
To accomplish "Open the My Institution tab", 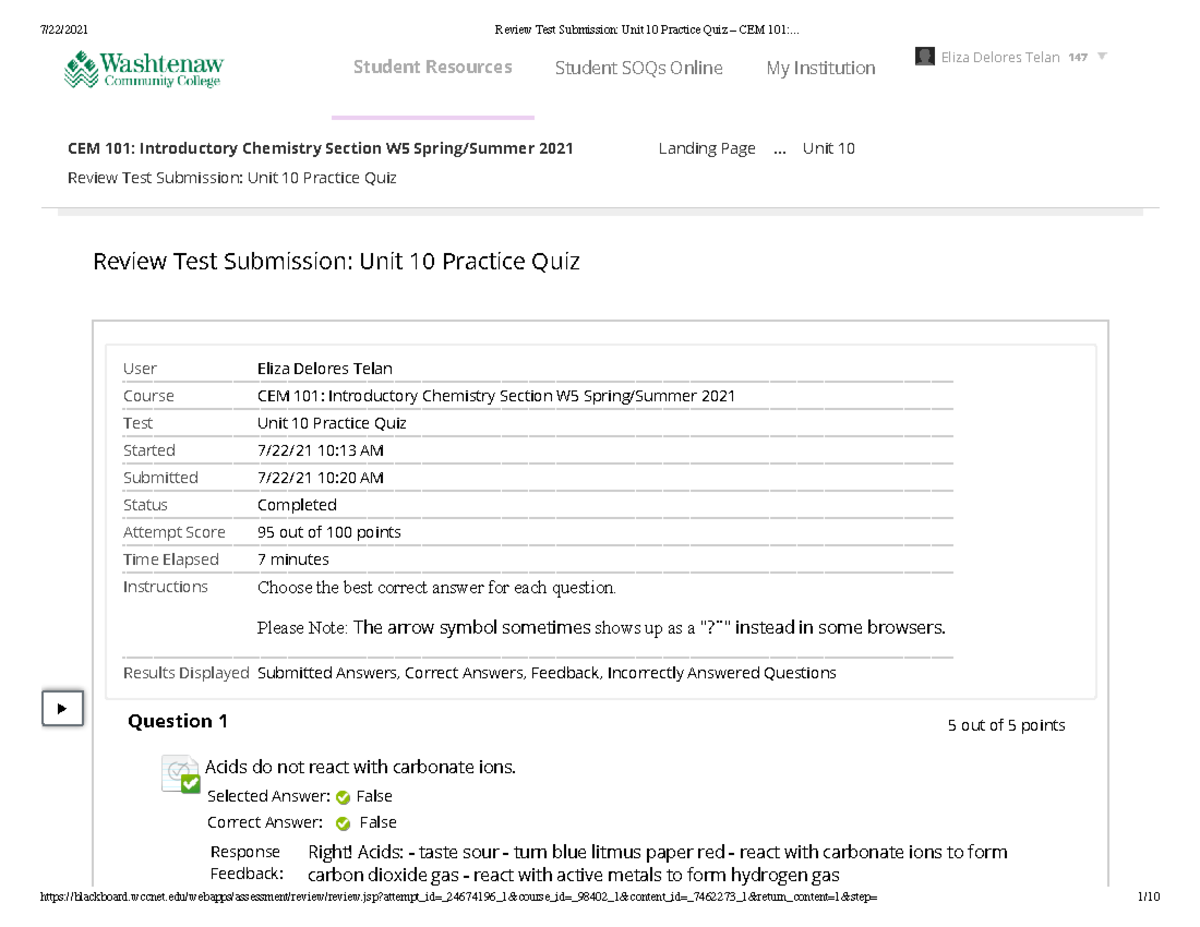I will [x=820, y=67].
